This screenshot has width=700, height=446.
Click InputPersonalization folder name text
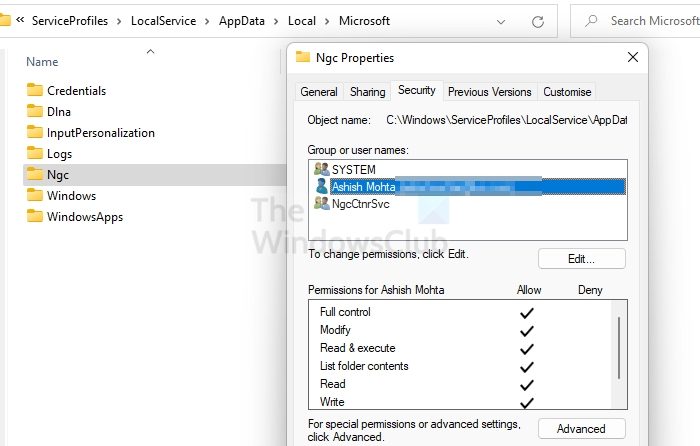101,133
